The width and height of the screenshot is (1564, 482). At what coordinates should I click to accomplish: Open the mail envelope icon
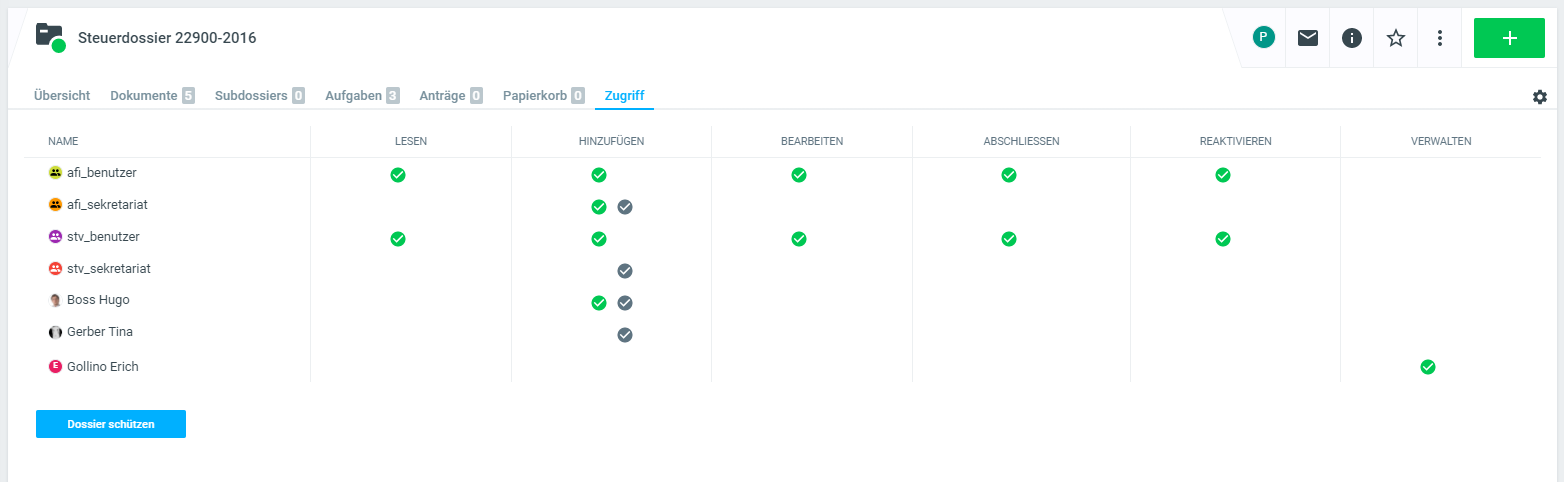1307,38
